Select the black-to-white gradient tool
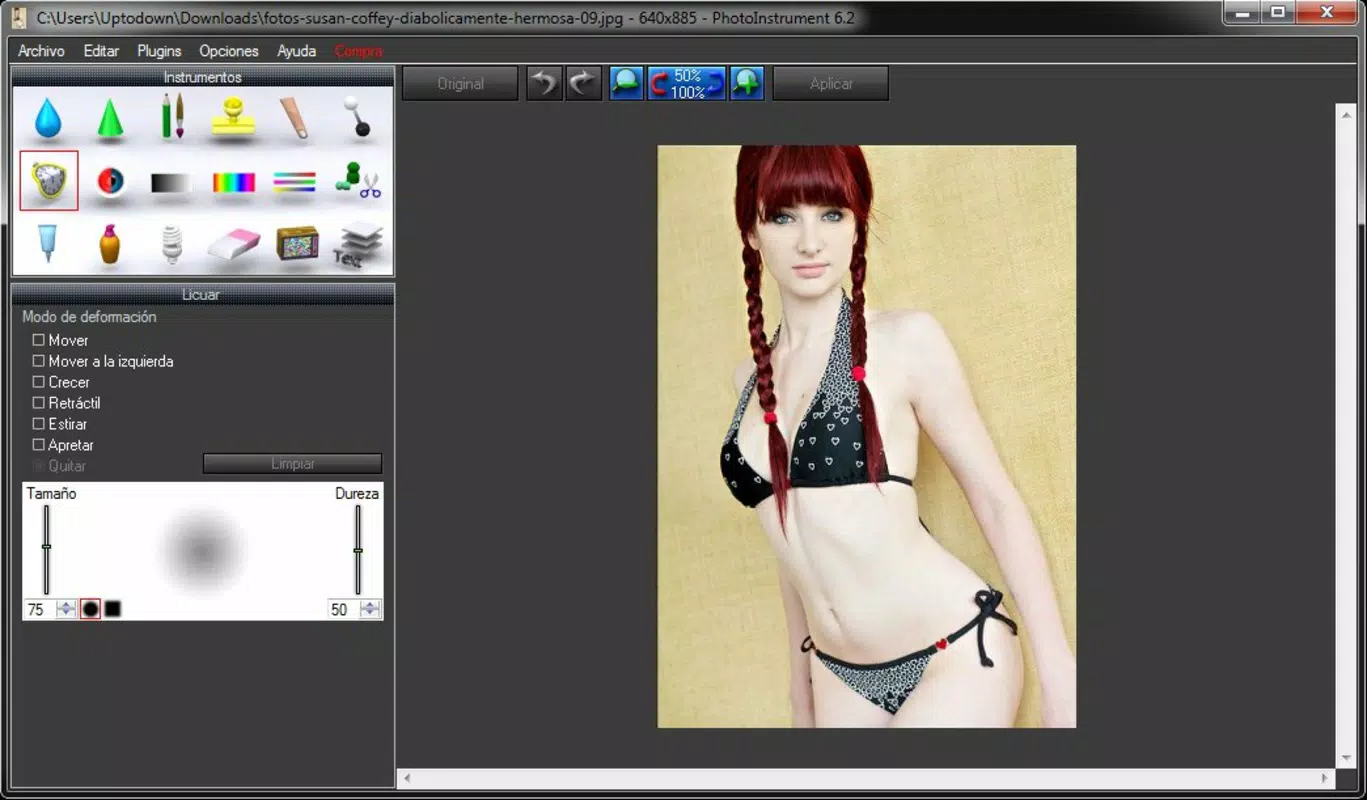1367x800 pixels. coord(172,183)
